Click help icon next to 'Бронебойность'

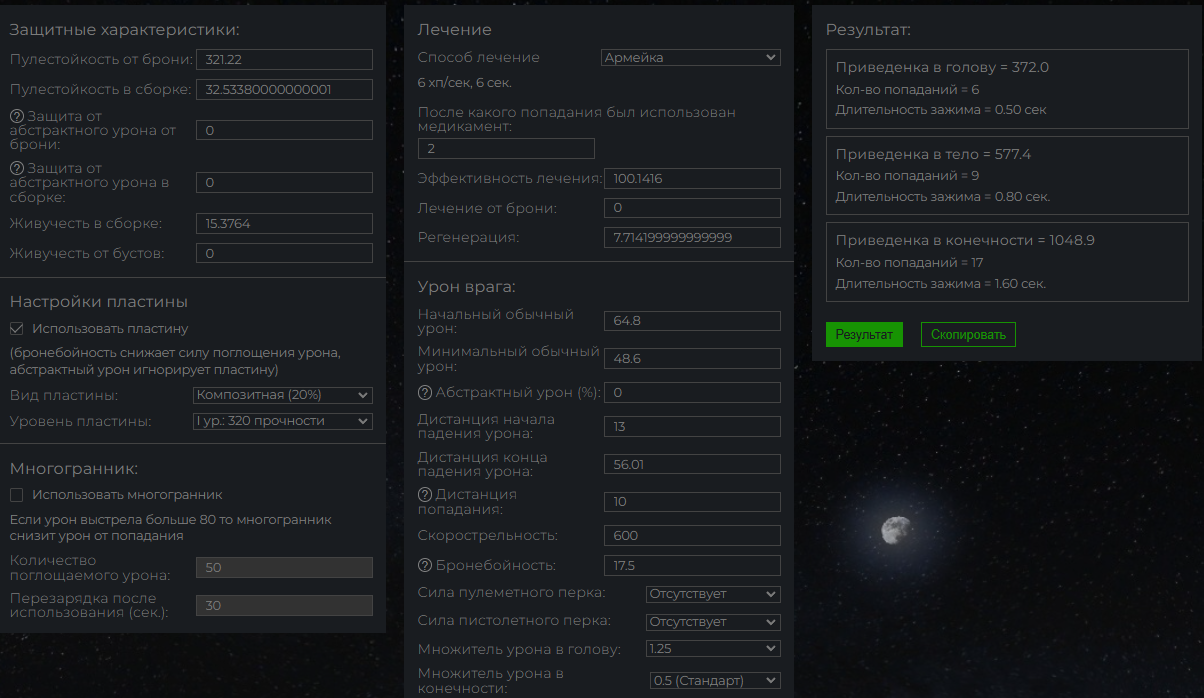[x=425, y=566]
